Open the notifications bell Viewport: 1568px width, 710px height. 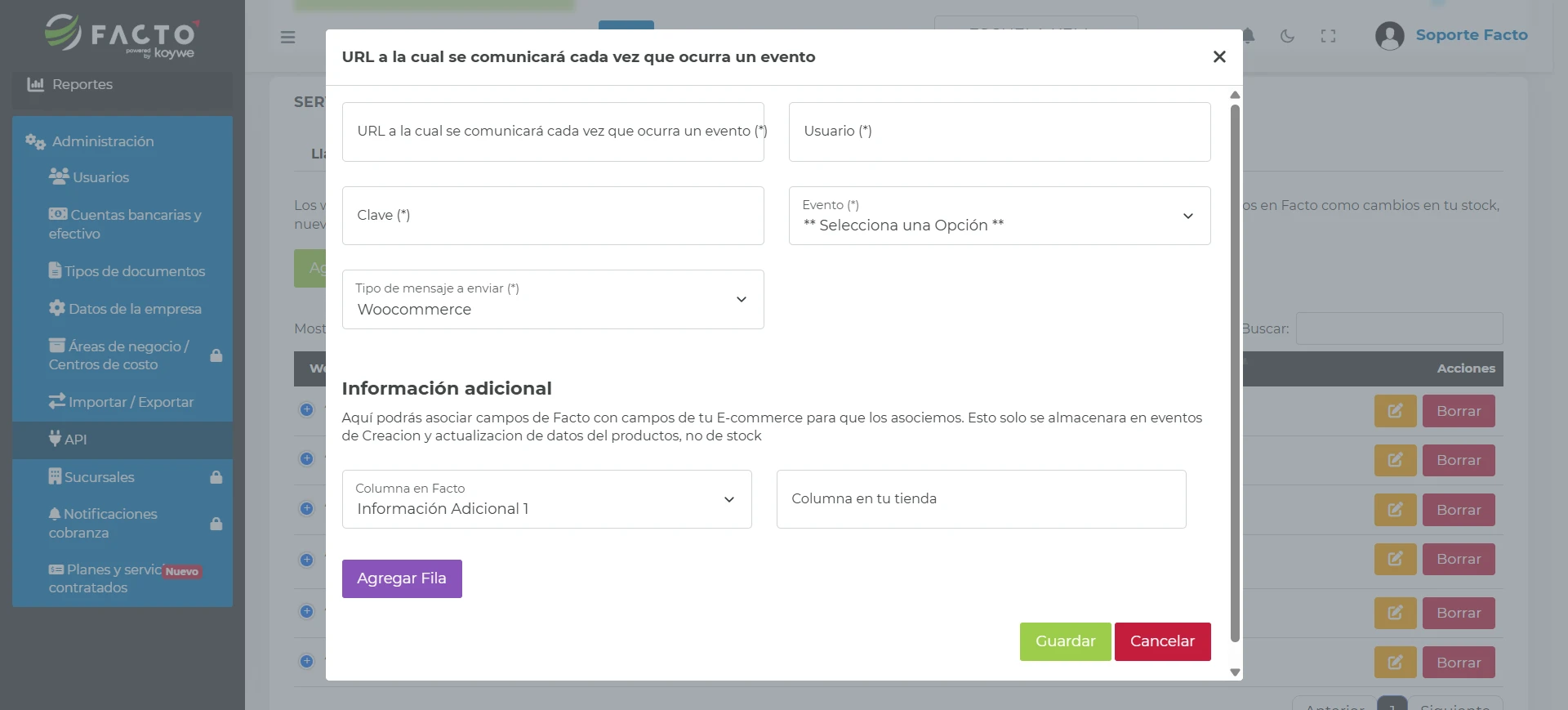[x=1249, y=36]
